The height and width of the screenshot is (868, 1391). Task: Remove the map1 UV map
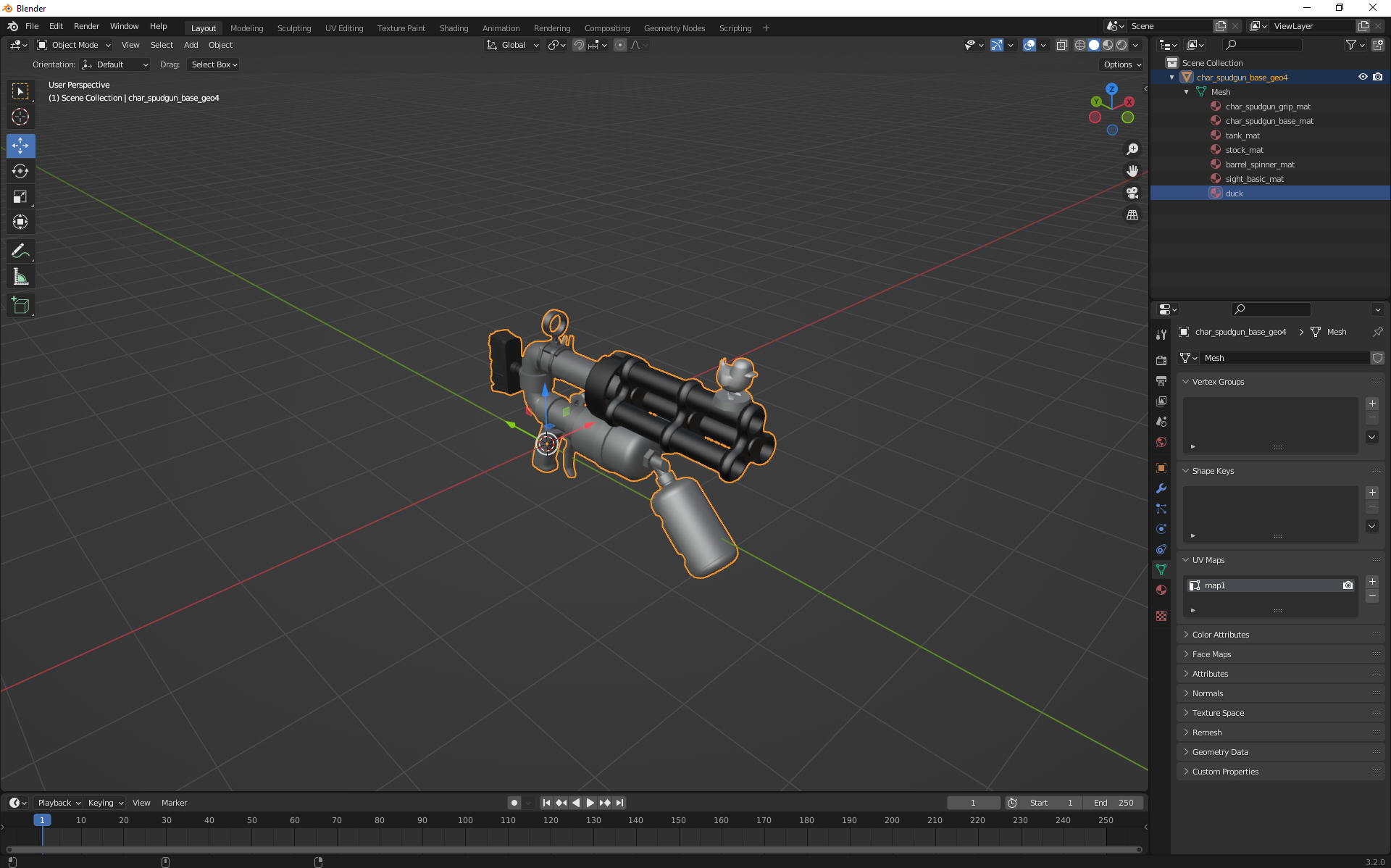(x=1372, y=596)
